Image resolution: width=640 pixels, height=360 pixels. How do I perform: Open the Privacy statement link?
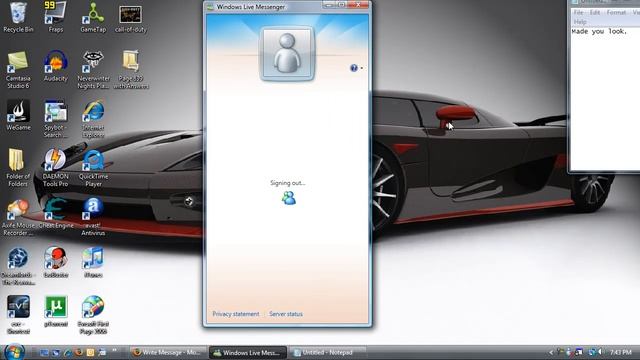pos(236,314)
